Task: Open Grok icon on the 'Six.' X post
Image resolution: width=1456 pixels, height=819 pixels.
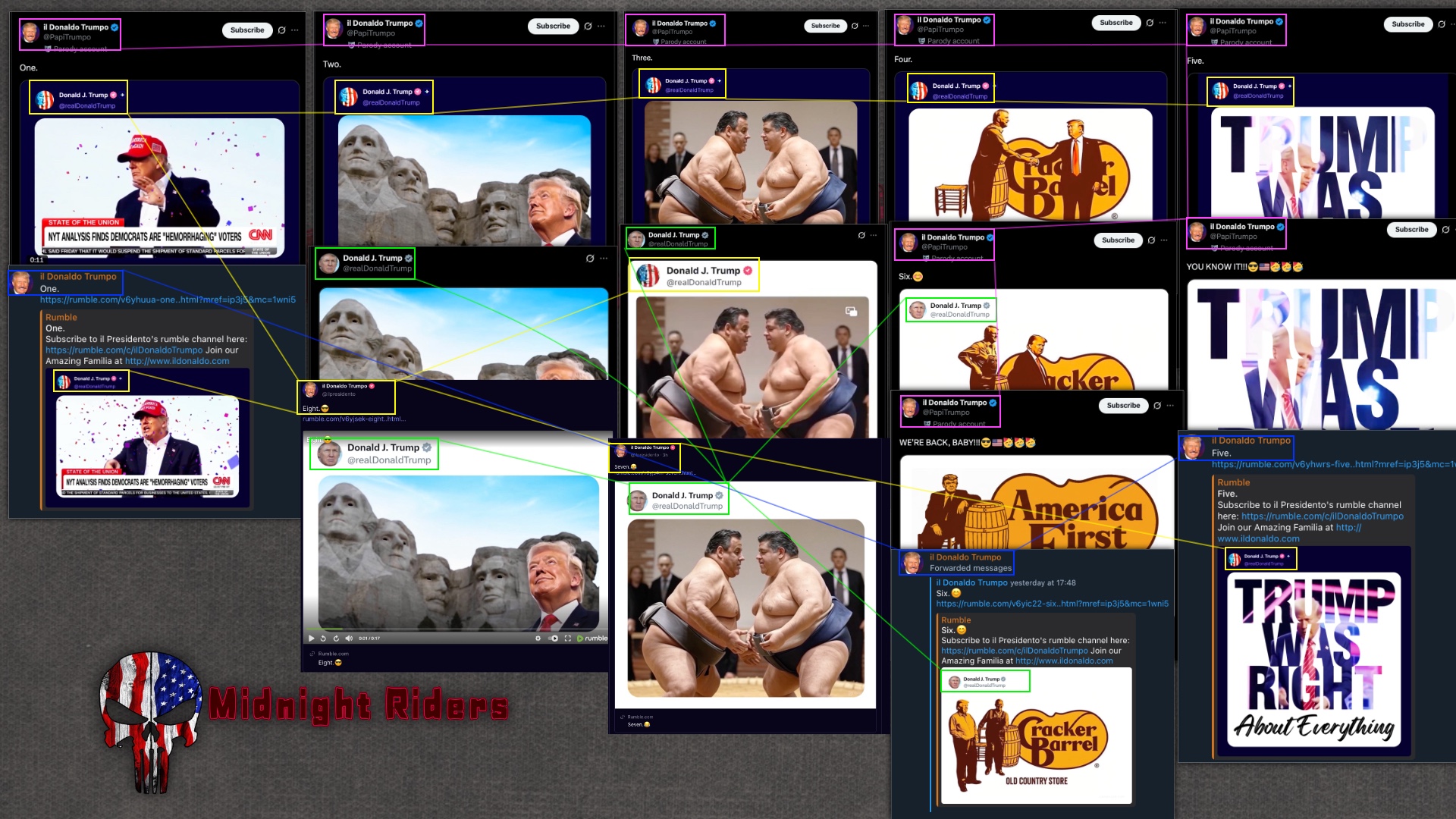Action: tap(1151, 240)
